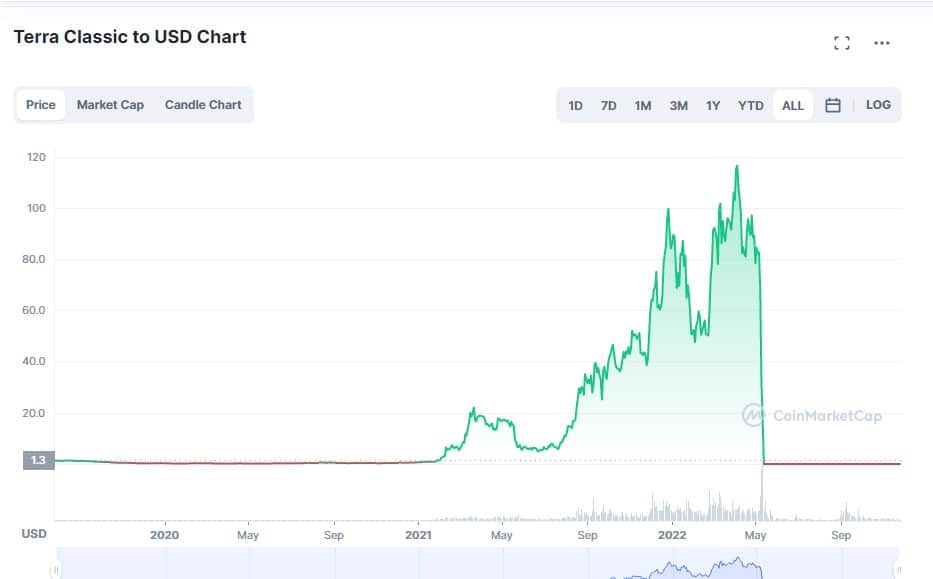
Task: Click the 2022 marker on time axis
Action: [671, 535]
